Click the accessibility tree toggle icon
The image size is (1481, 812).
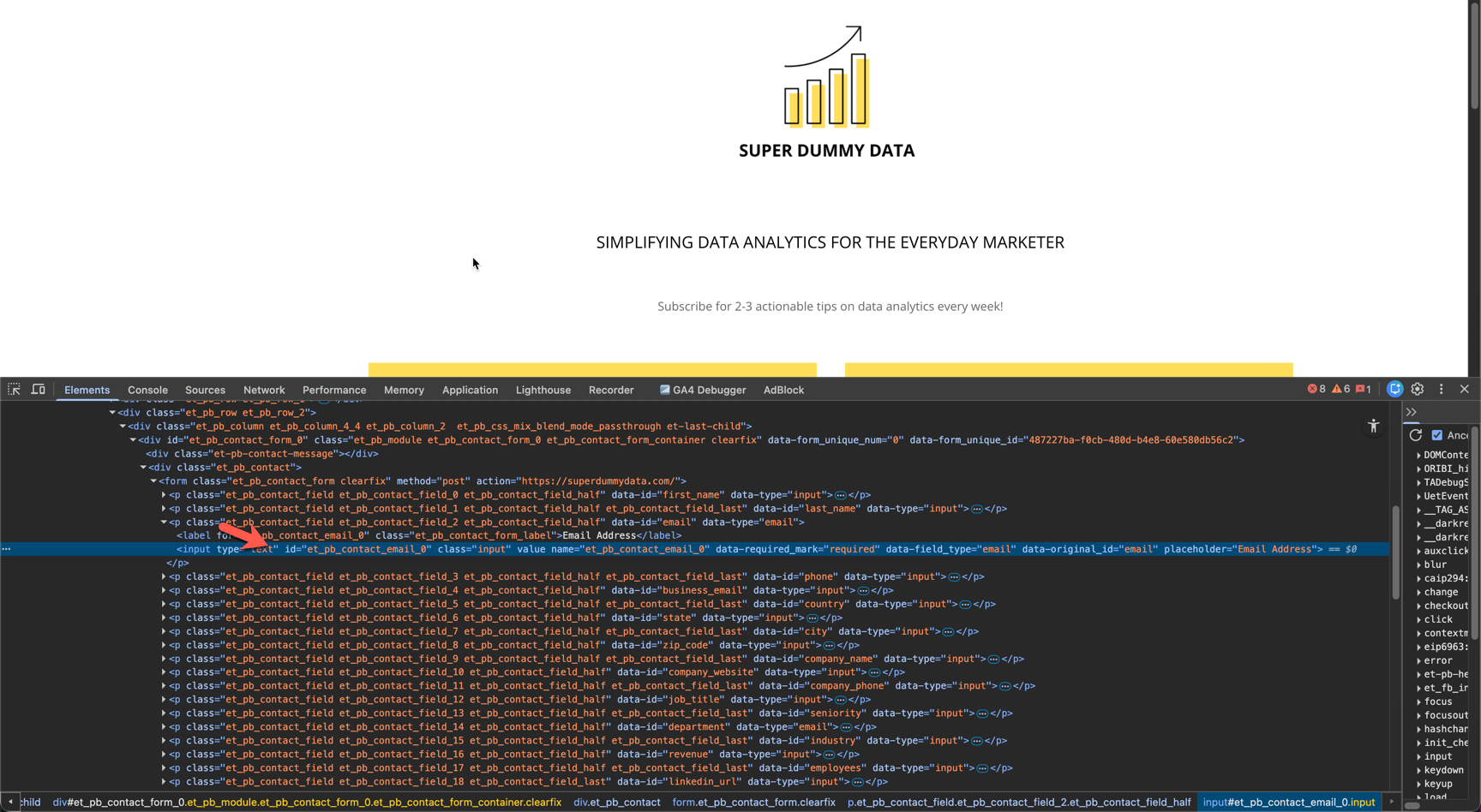pos(1373,426)
